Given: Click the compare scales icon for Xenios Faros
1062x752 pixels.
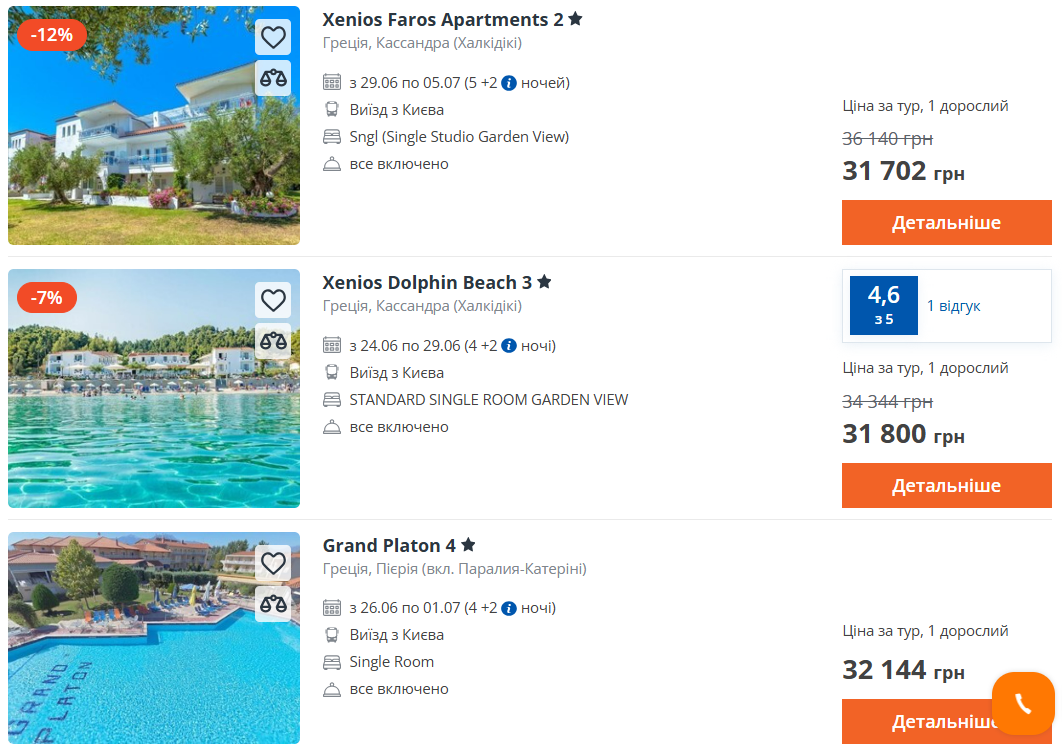Looking at the screenshot, I should coord(273,78).
